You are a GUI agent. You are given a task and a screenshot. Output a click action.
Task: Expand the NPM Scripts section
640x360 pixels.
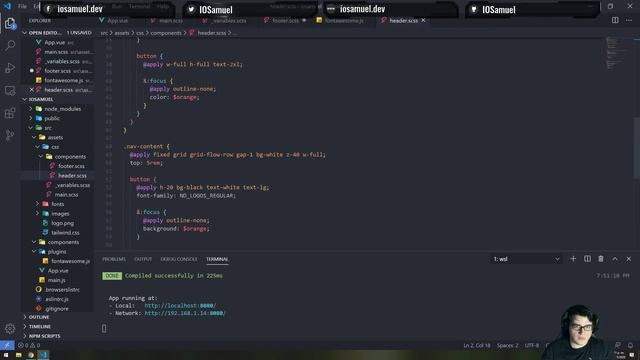pyautogui.click(x=57, y=336)
